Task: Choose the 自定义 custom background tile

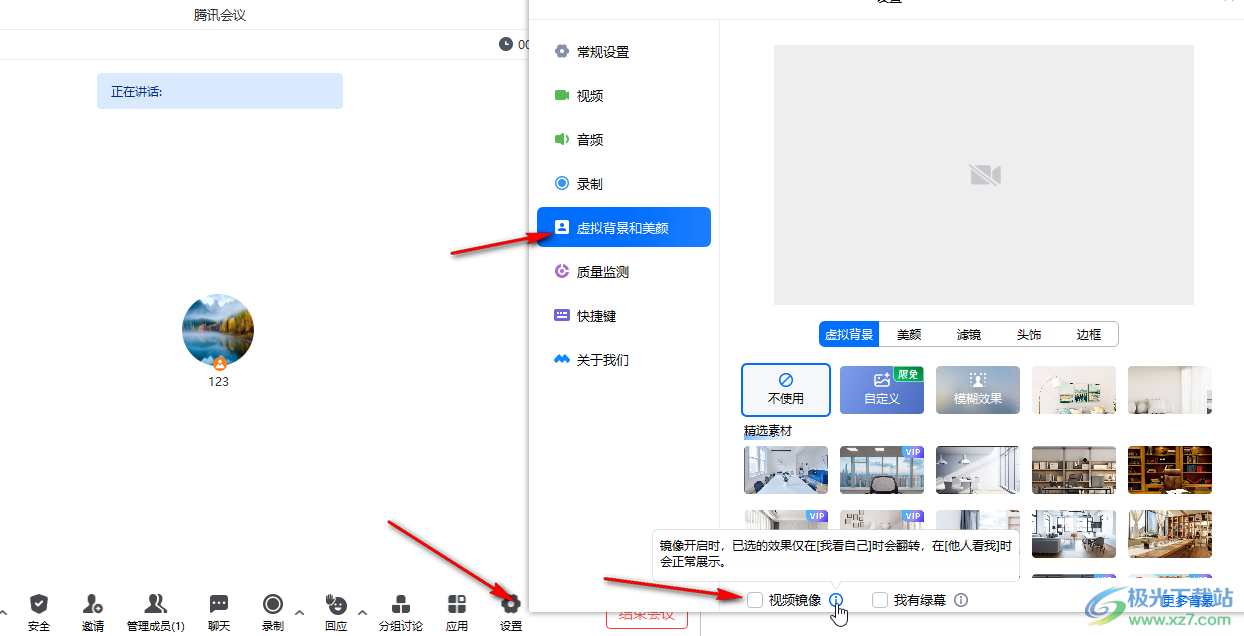Action: coord(882,390)
